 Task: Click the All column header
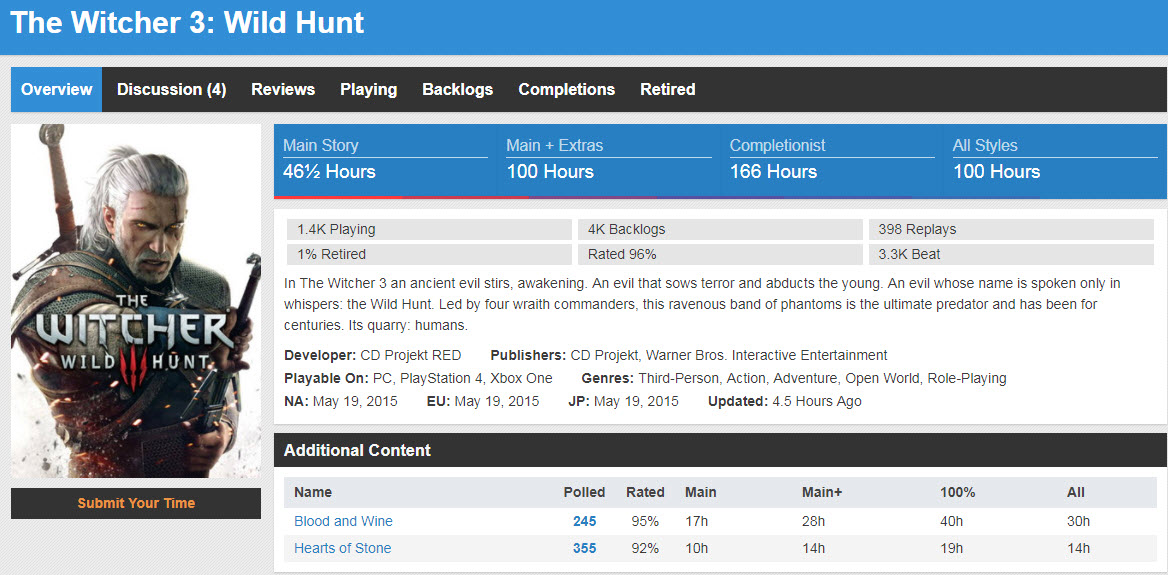coord(1076,492)
